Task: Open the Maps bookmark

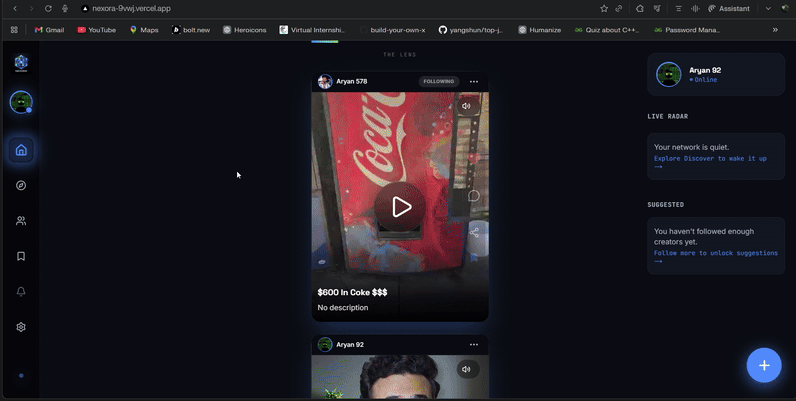Action: click(x=144, y=30)
